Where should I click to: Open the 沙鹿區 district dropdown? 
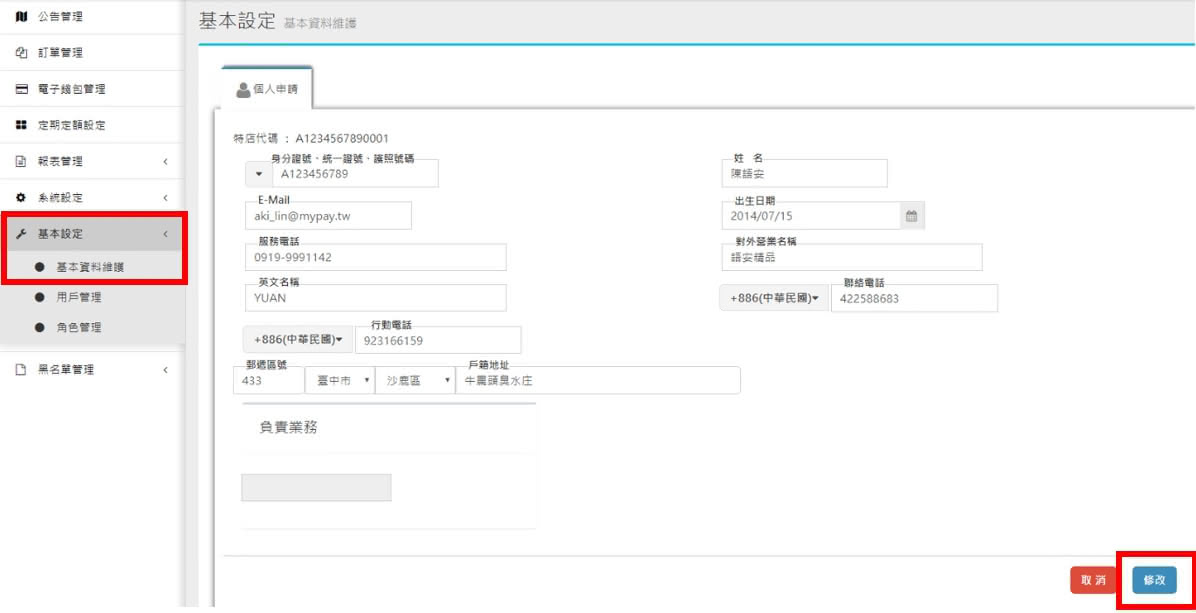[414, 381]
